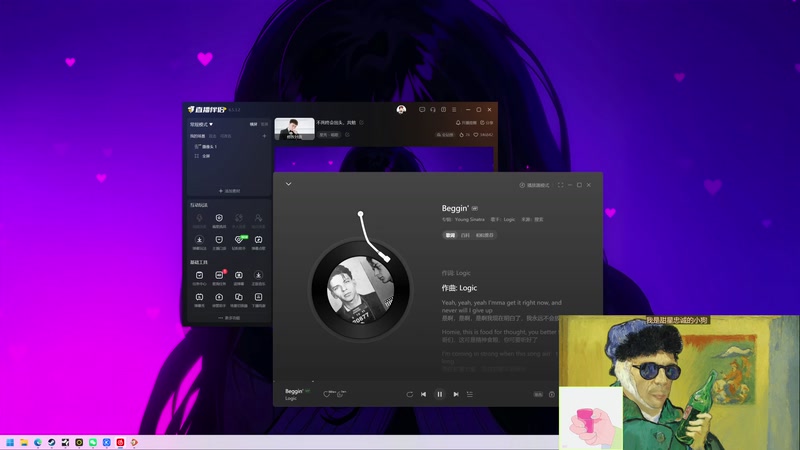This screenshot has width=800, height=450.
Task: Click the song progress bar above player controls
Action: 416,381
